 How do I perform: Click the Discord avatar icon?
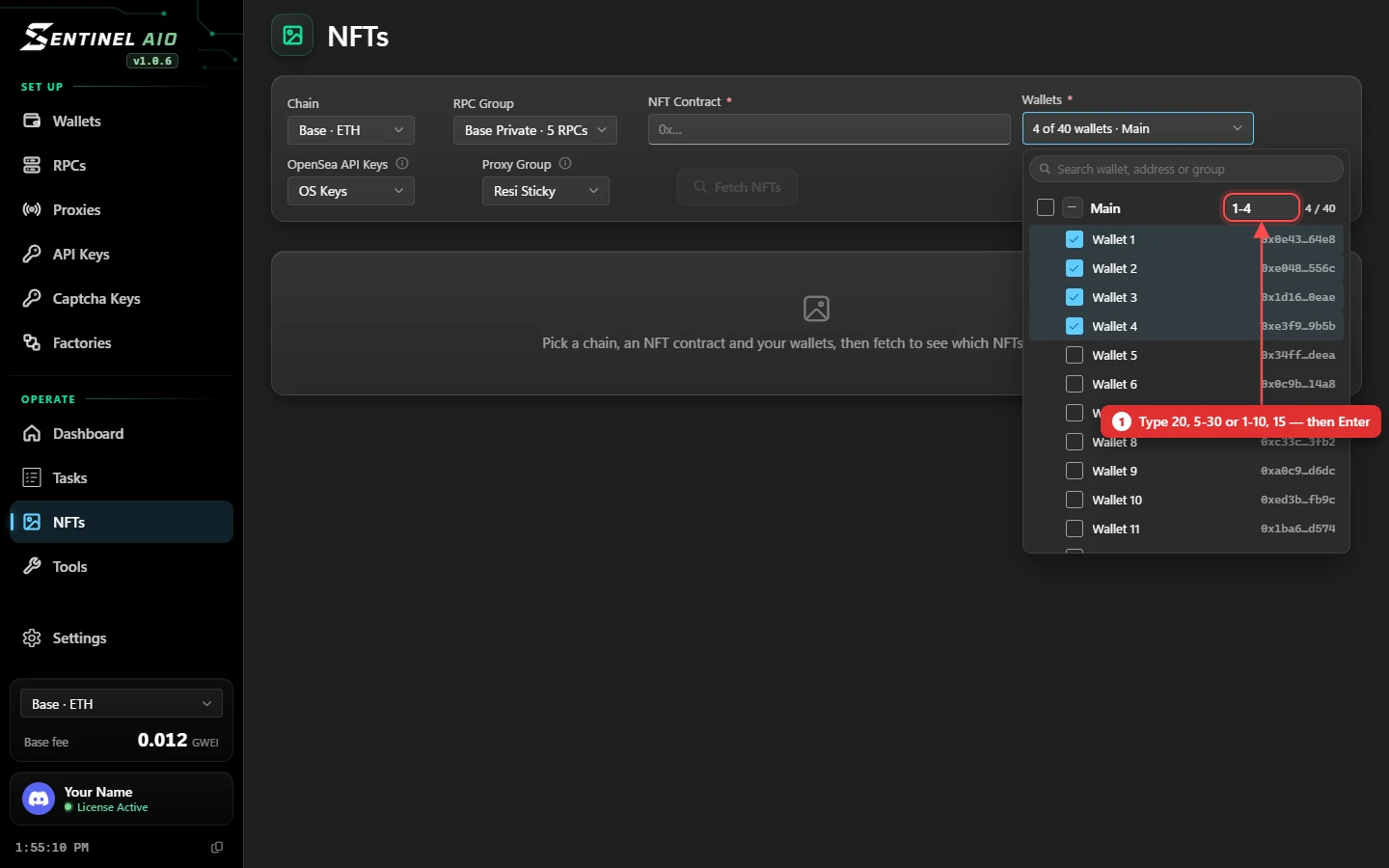pos(39,799)
